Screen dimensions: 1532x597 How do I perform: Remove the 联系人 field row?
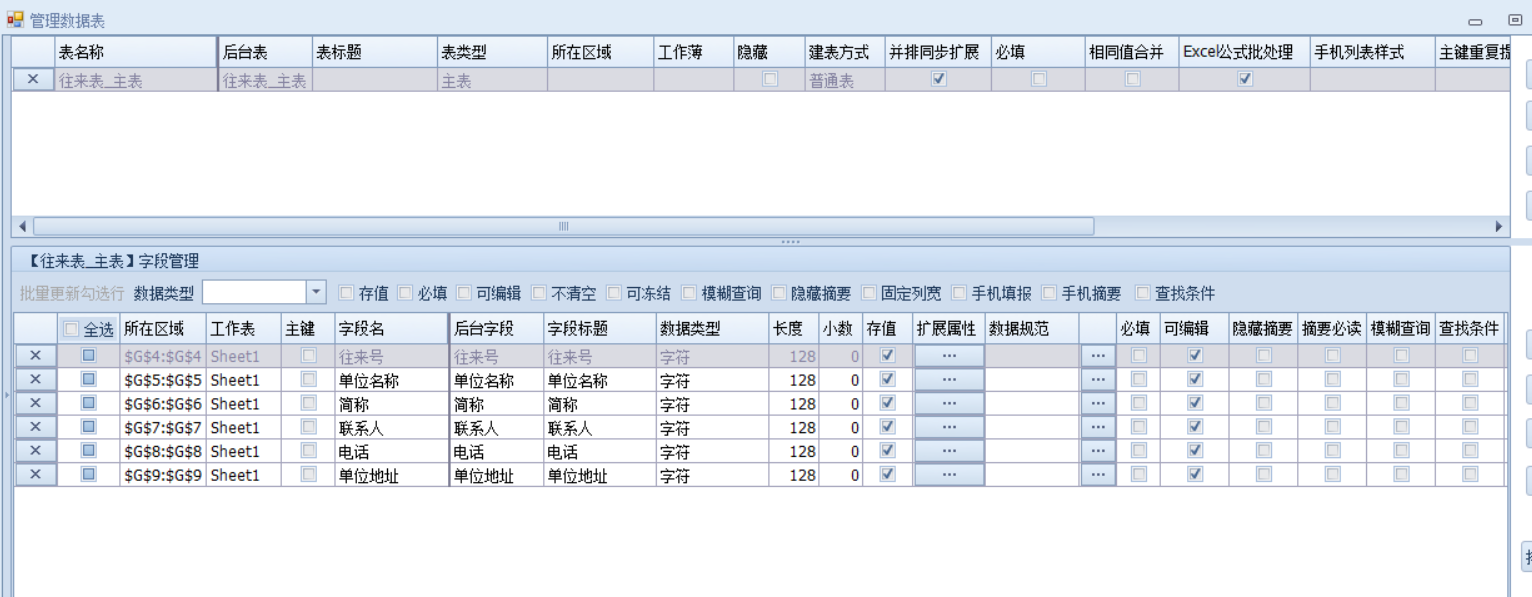35,427
